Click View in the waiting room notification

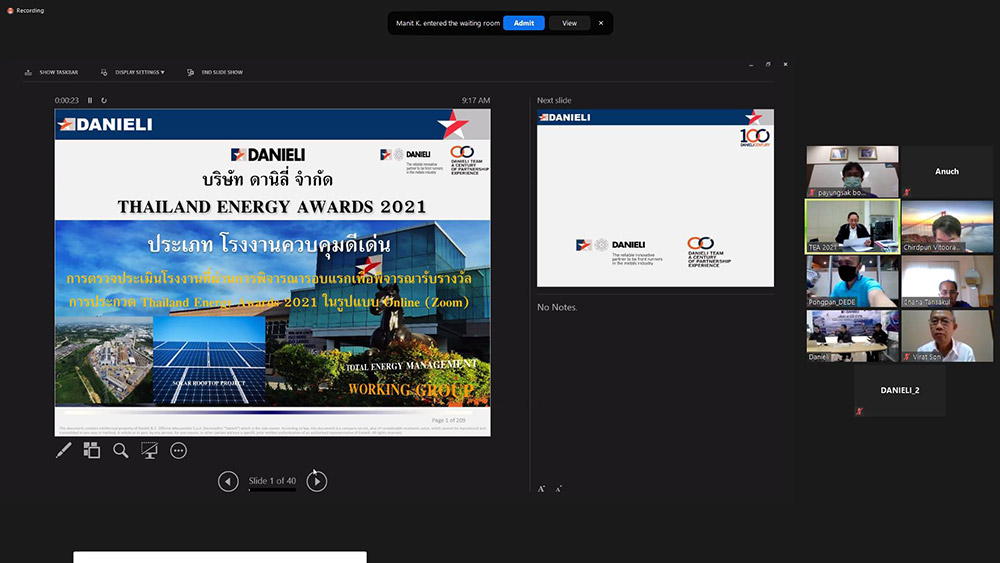tap(569, 23)
